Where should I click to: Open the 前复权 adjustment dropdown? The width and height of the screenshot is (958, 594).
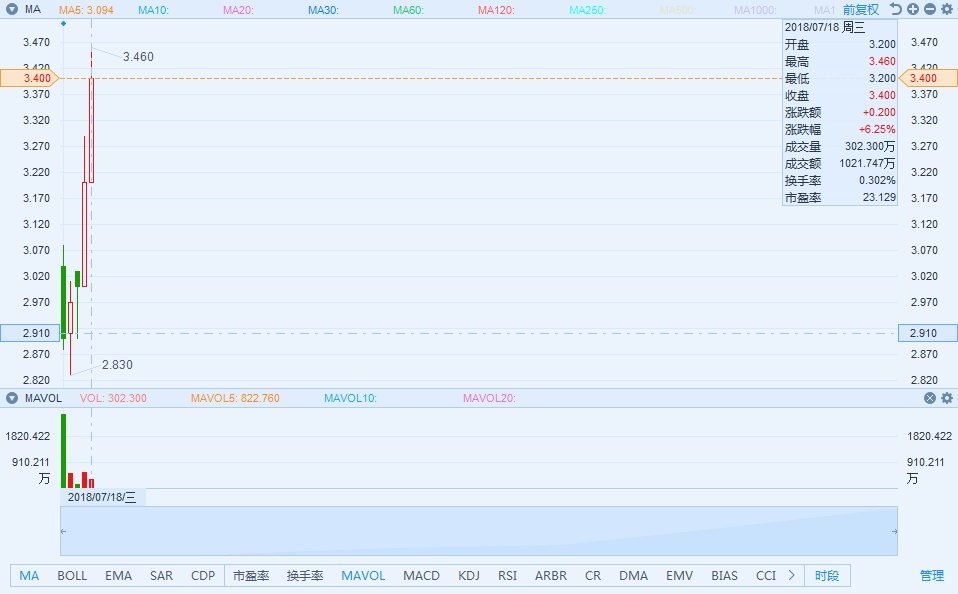click(x=860, y=9)
